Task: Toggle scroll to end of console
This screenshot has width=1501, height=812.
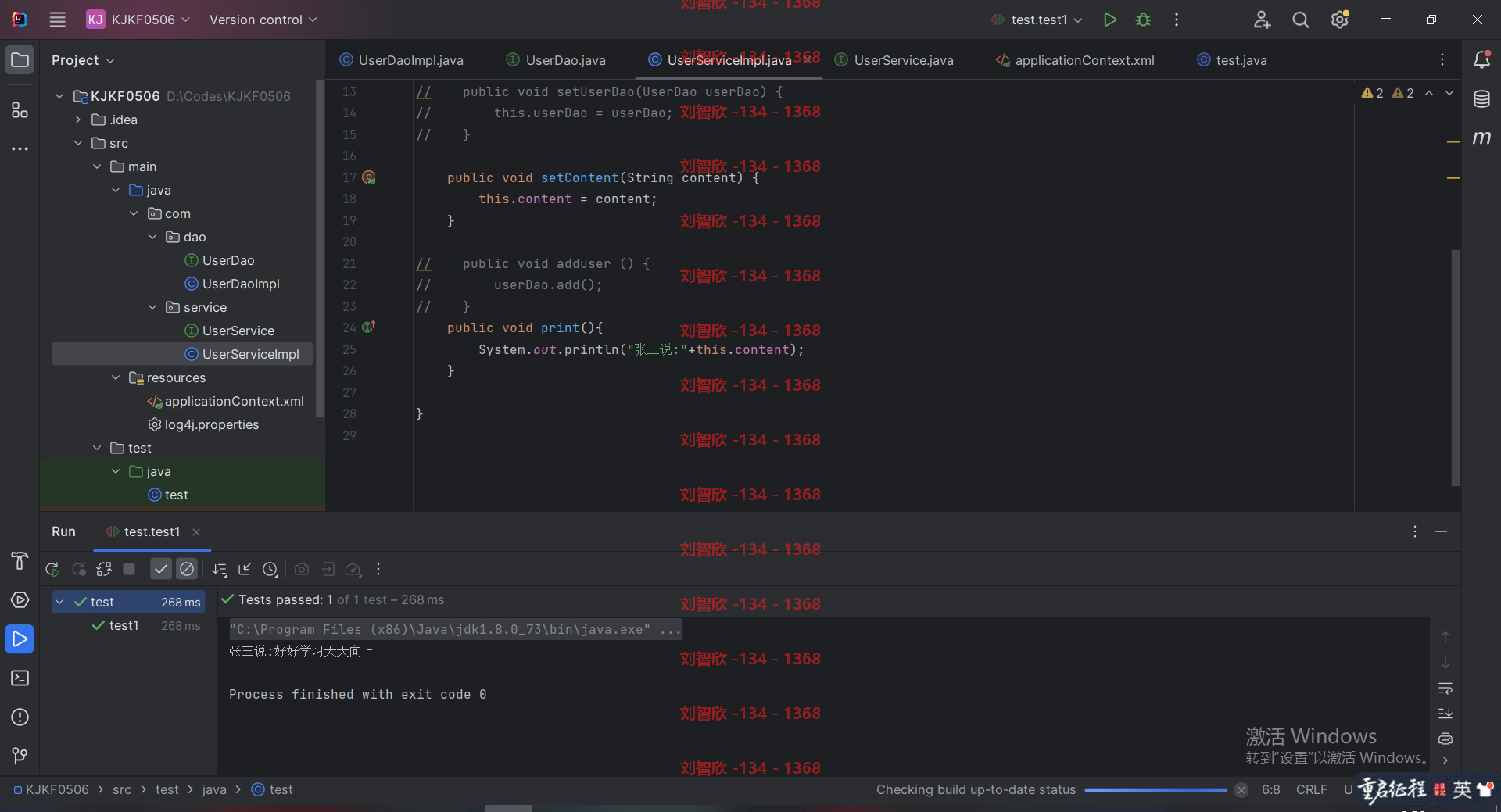Action: pos(1445,714)
